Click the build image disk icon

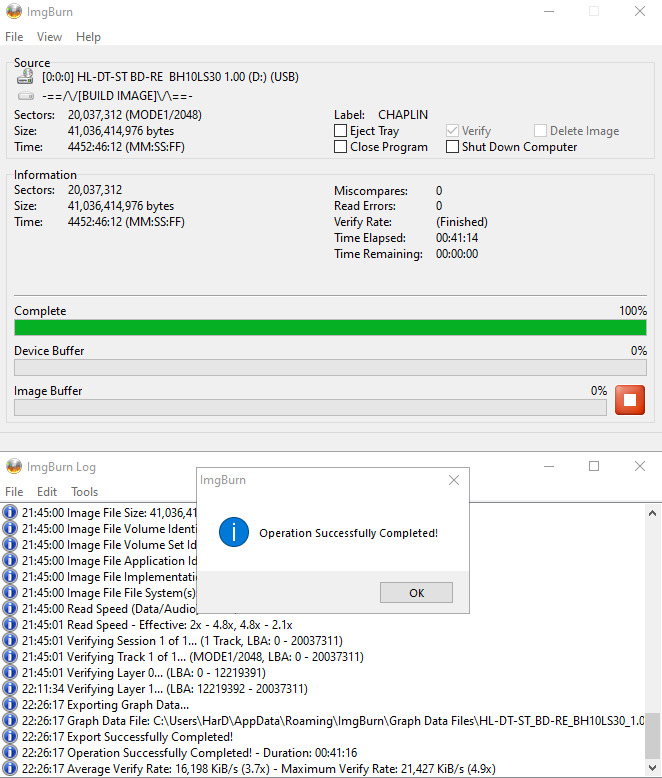26,96
